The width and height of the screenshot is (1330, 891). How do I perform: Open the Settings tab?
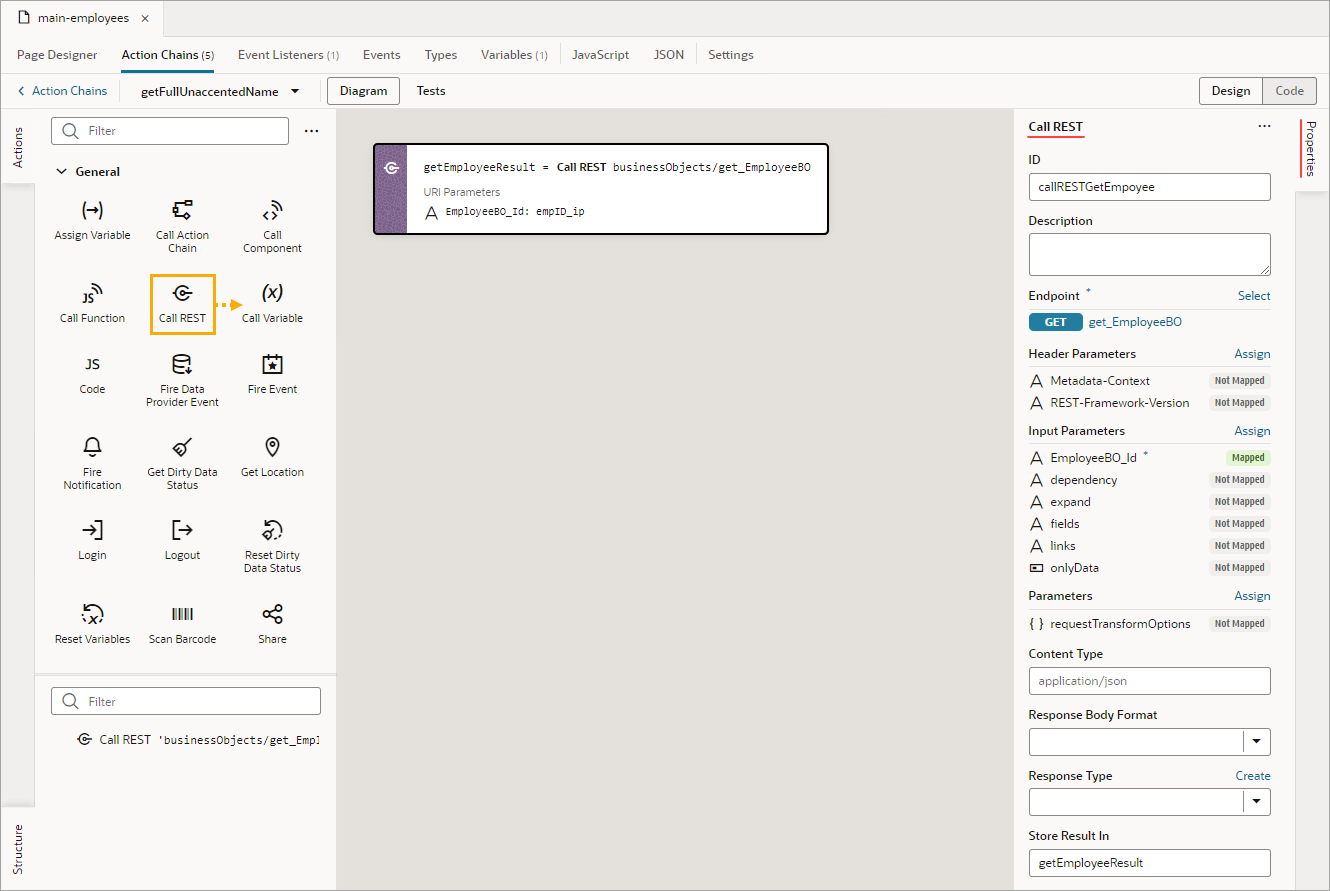pos(731,55)
